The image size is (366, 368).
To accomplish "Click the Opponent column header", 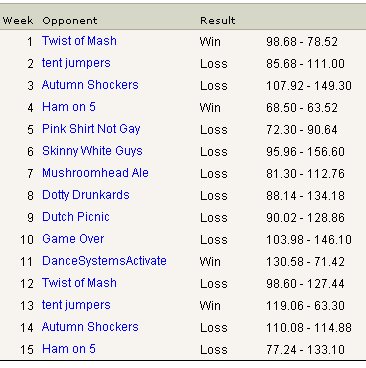I will tap(70, 21).
